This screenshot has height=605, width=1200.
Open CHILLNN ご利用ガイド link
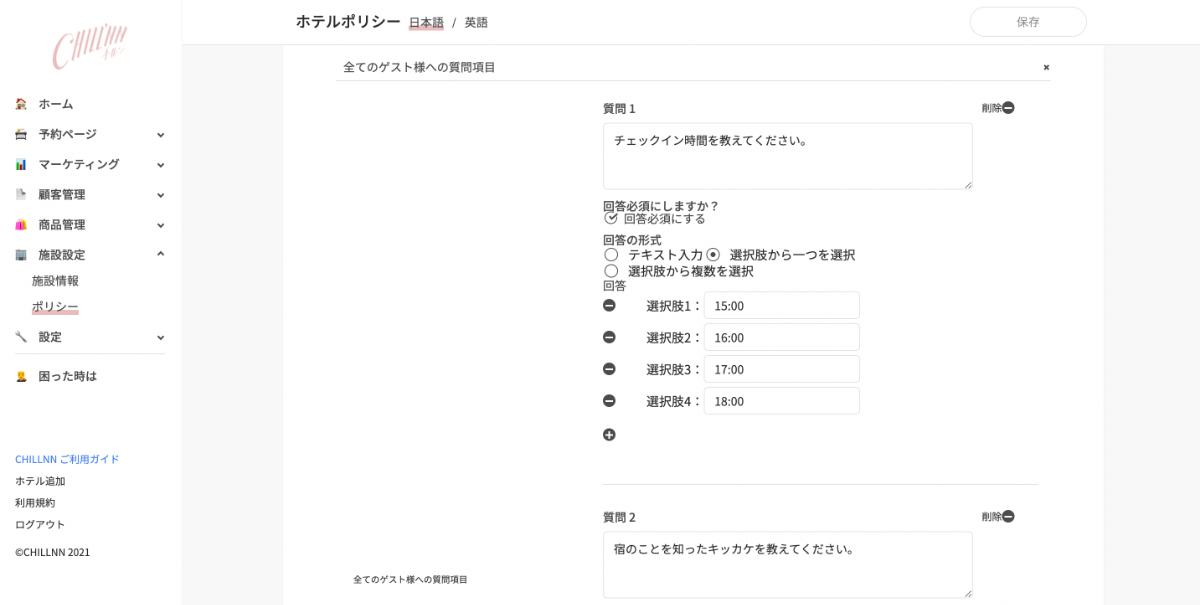pos(67,459)
